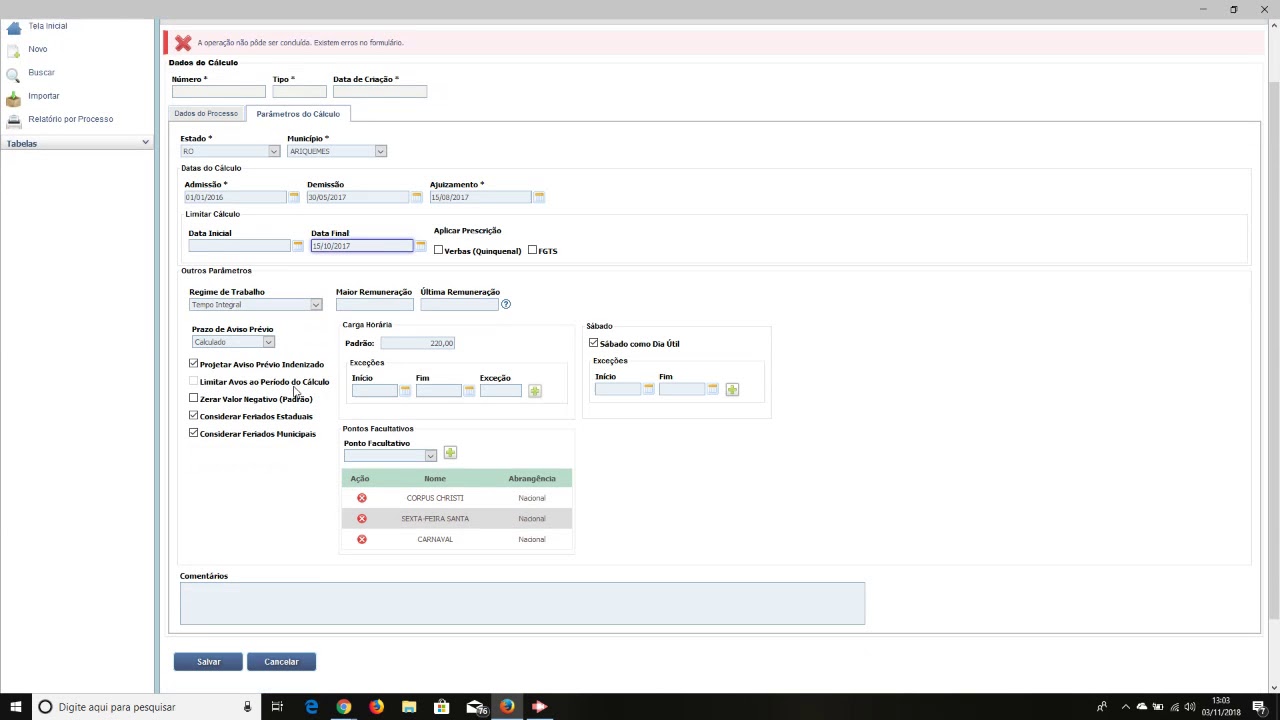Image resolution: width=1280 pixels, height=720 pixels.
Task: Focus the Carga Horária Padrão field
Action: point(418,343)
